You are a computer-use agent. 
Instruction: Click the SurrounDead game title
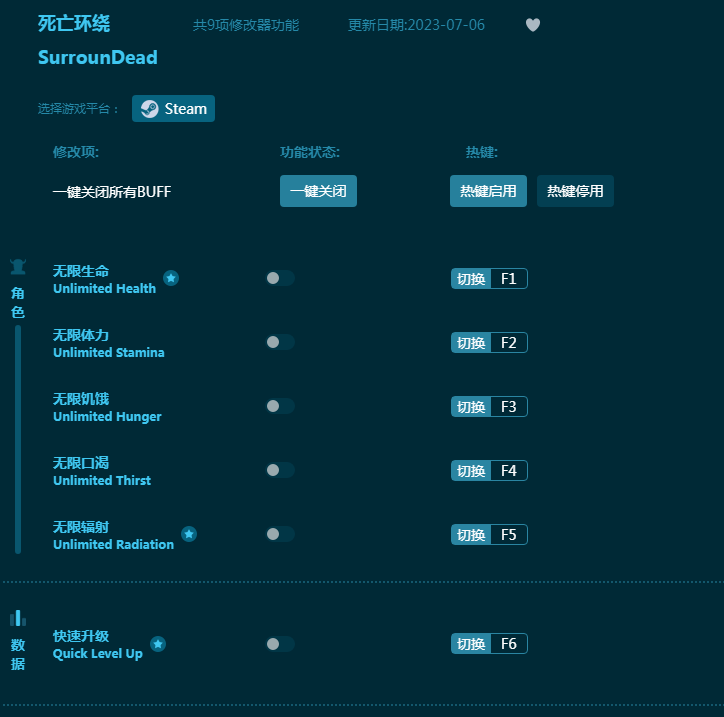pos(97,58)
